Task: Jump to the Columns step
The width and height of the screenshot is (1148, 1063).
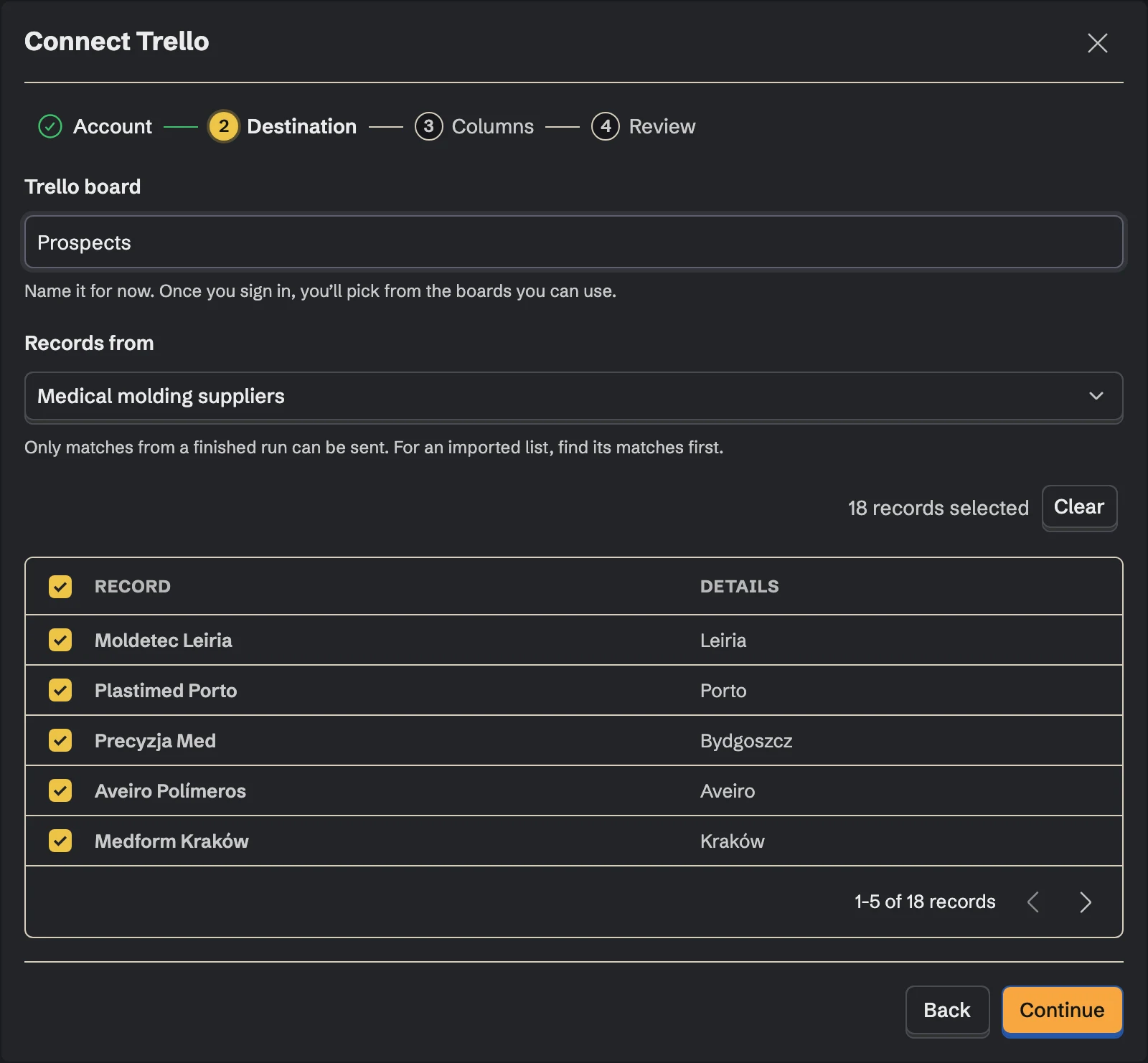Action: click(x=493, y=126)
